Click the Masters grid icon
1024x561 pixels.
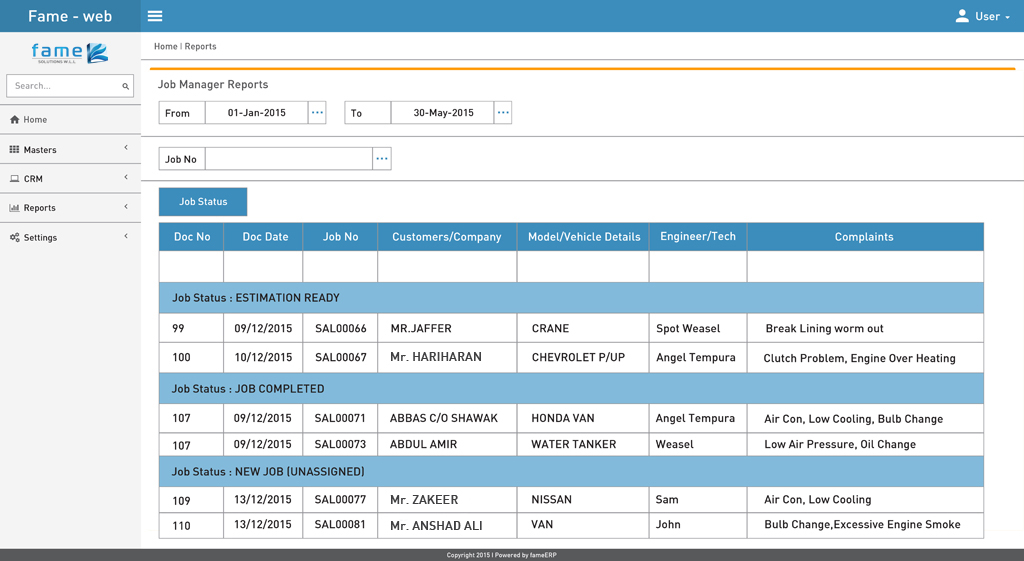coord(14,150)
